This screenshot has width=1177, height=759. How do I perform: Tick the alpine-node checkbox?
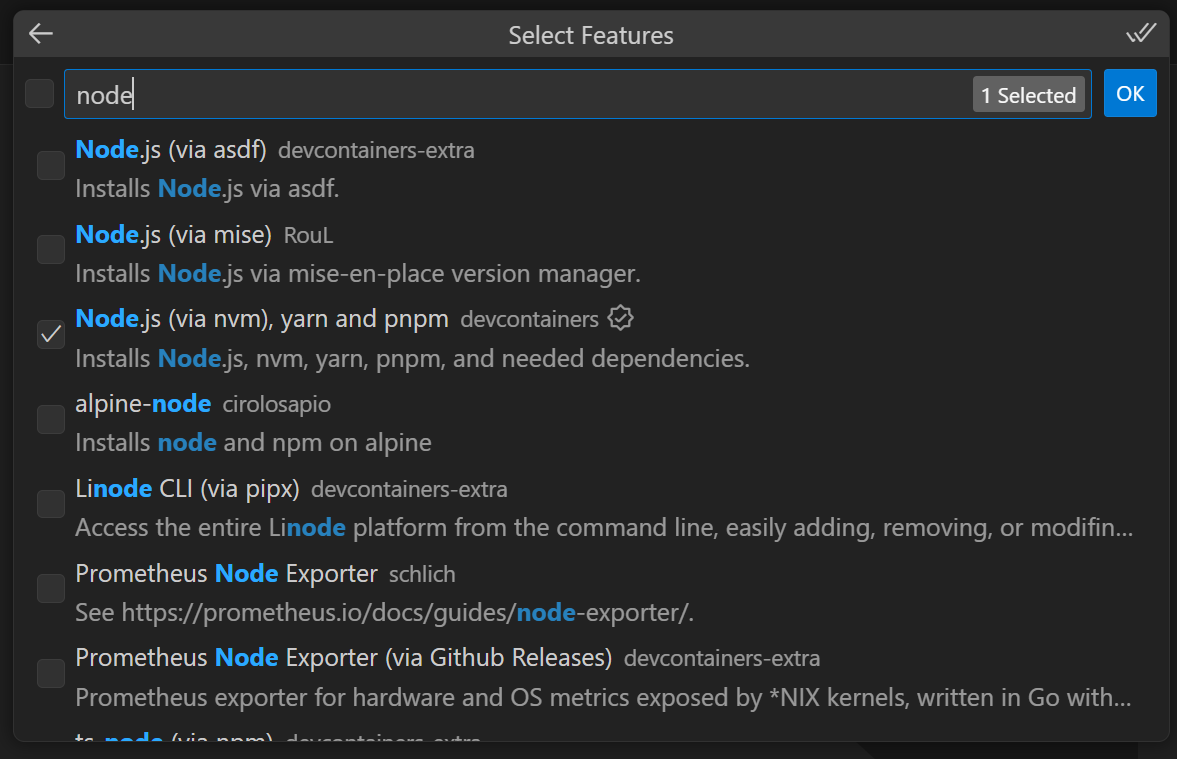click(x=51, y=420)
